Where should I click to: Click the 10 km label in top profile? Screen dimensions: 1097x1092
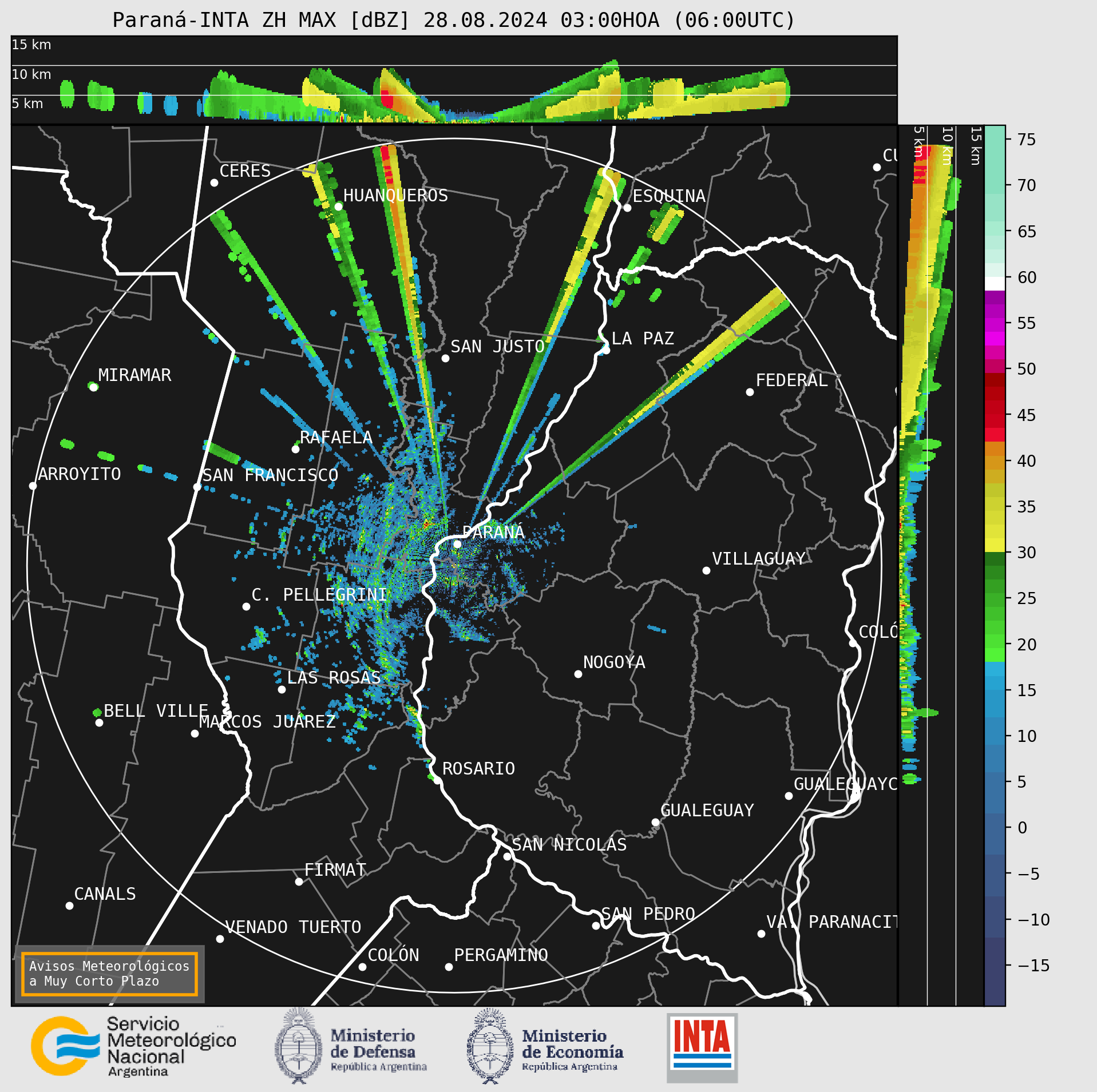click(x=31, y=74)
